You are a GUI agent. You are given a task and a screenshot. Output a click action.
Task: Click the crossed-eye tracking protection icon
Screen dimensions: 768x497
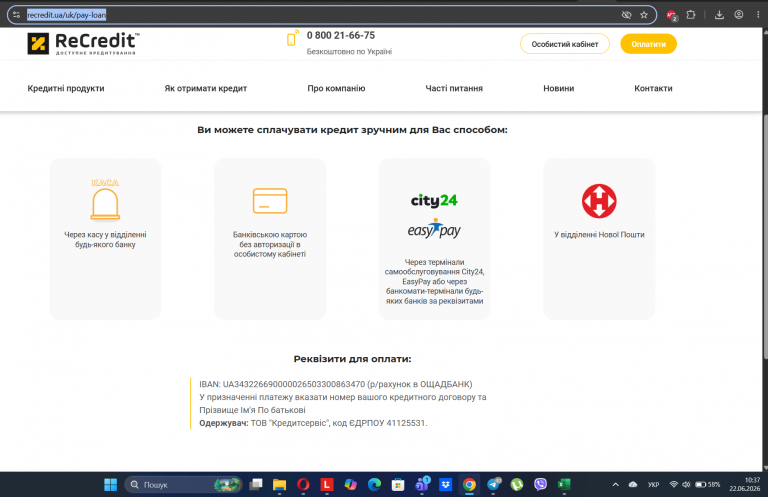[626, 15]
